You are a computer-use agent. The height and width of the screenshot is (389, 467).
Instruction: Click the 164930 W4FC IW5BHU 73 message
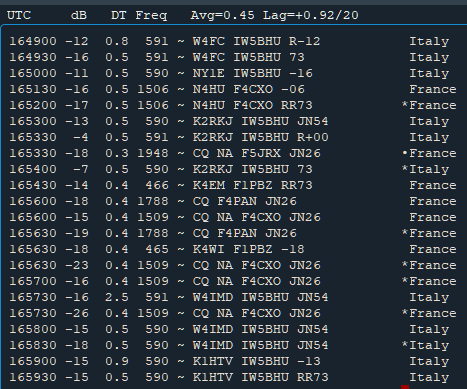tap(249, 57)
